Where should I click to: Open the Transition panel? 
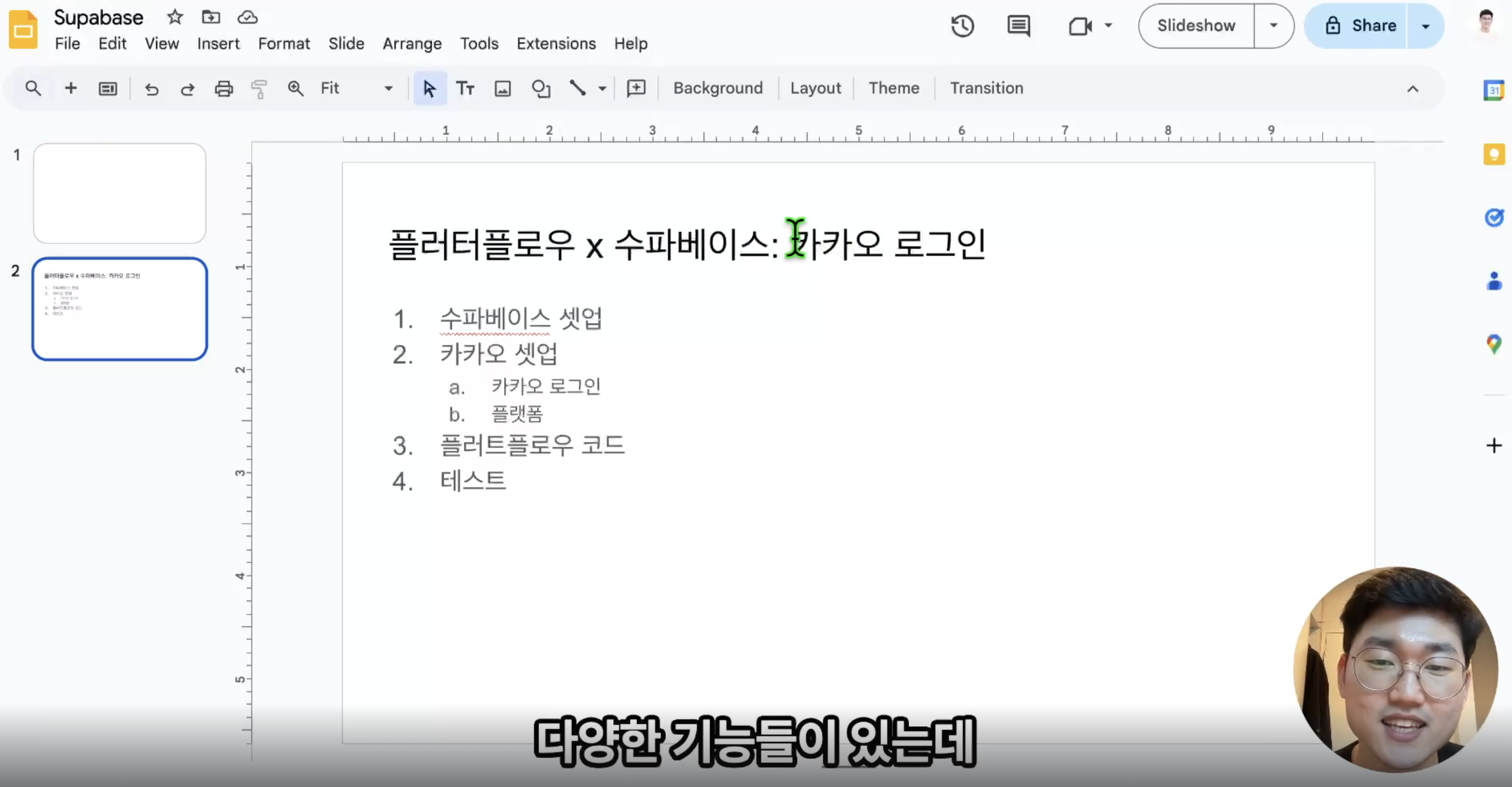(x=987, y=88)
